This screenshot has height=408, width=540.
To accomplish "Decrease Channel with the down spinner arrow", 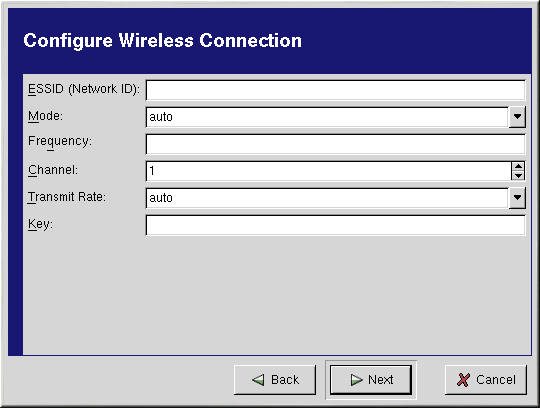I will click(x=518, y=176).
